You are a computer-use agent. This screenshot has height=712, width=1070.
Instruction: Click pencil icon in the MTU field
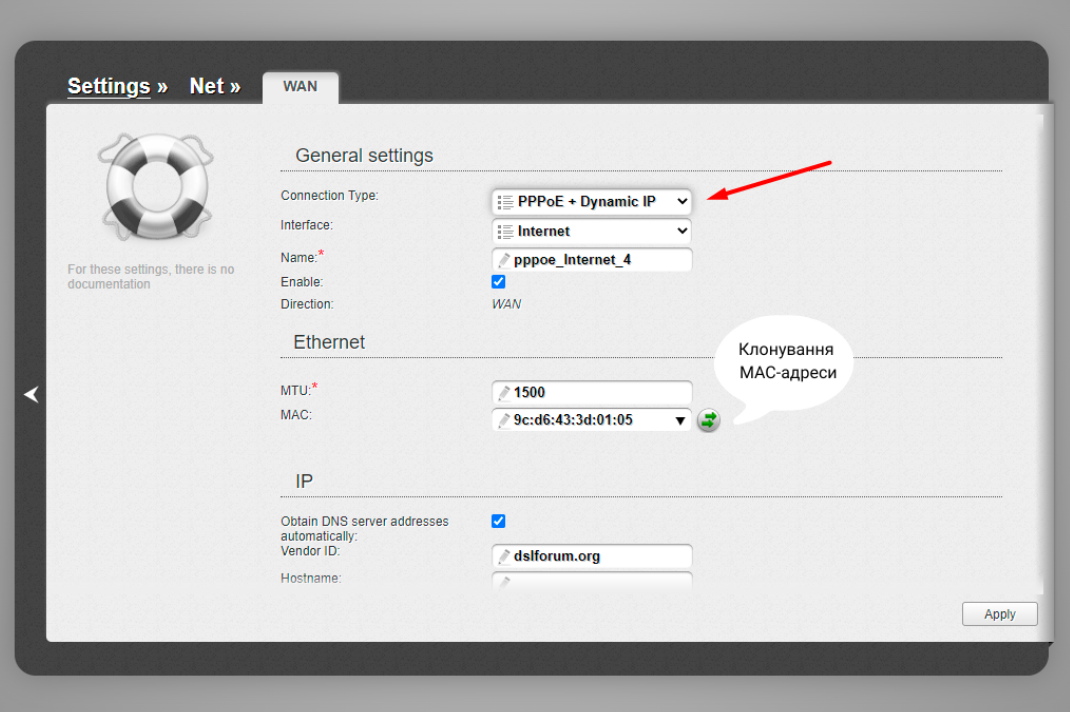(504, 393)
